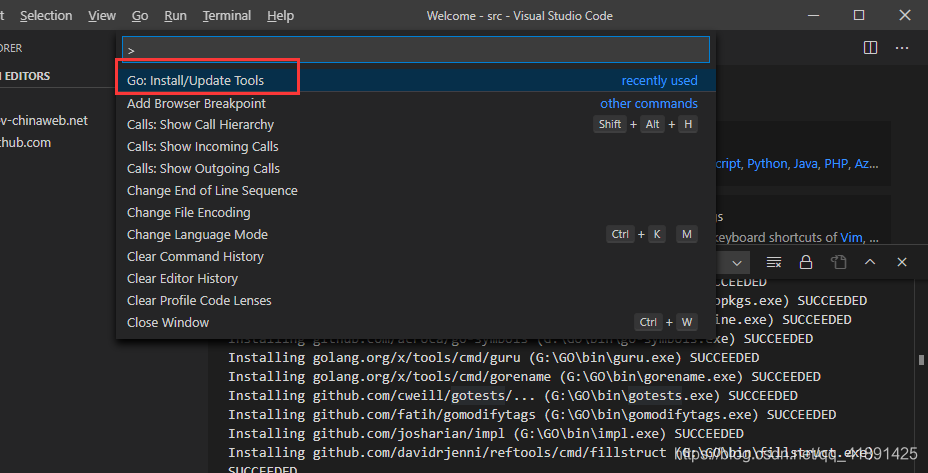928x473 pixels.
Task: Select Close Window command
Action: pyautogui.click(x=415, y=323)
